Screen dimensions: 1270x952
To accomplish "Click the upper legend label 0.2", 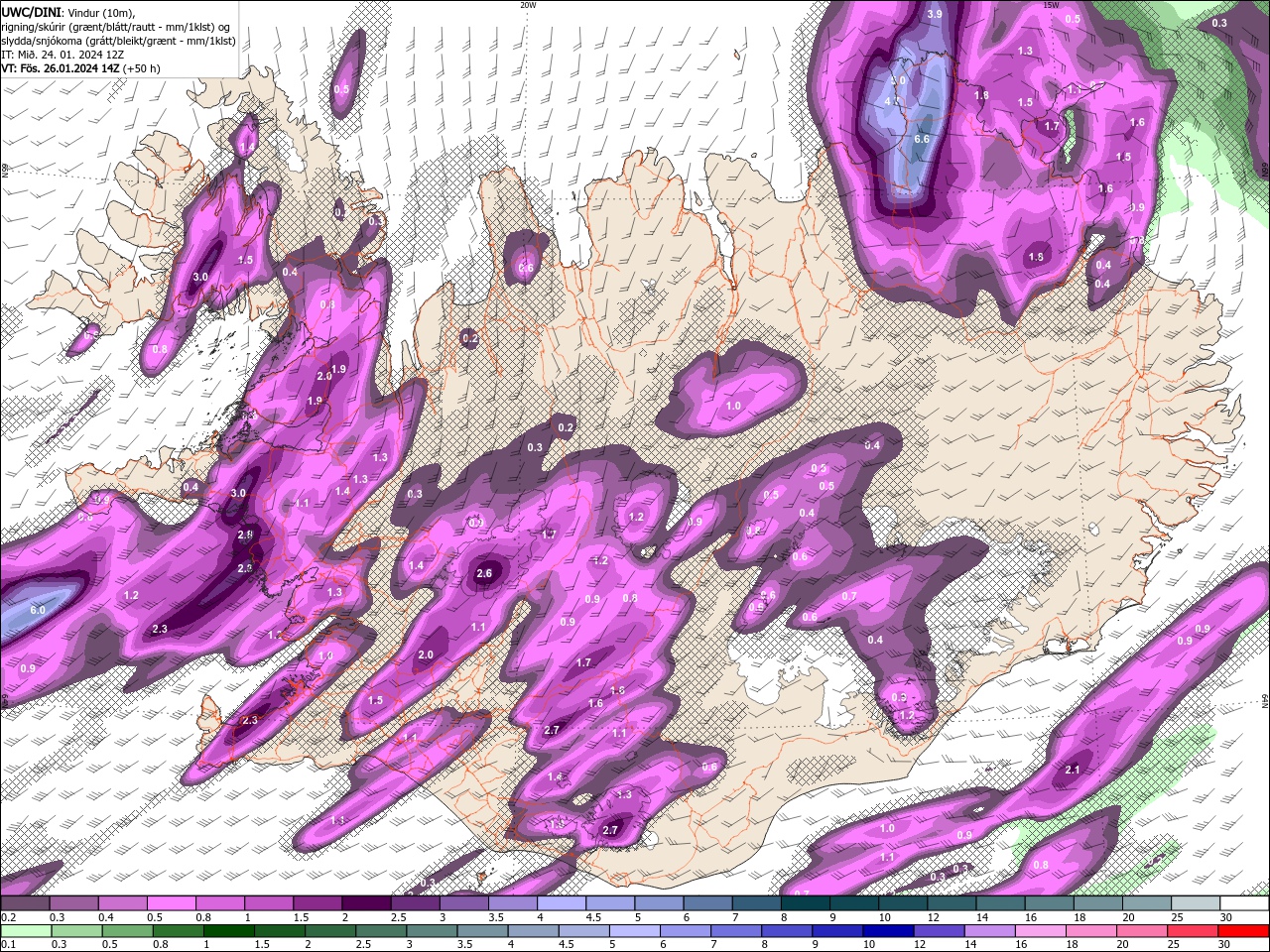I will pos(7,917).
